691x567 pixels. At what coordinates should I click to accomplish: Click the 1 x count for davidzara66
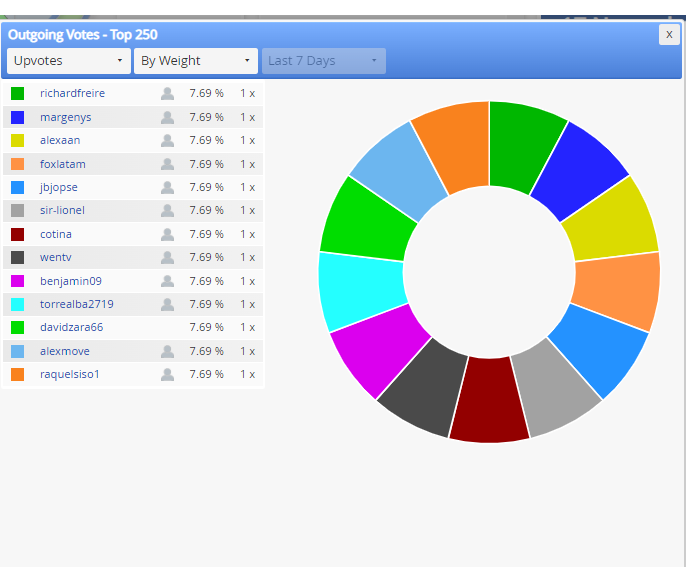click(x=247, y=327)
